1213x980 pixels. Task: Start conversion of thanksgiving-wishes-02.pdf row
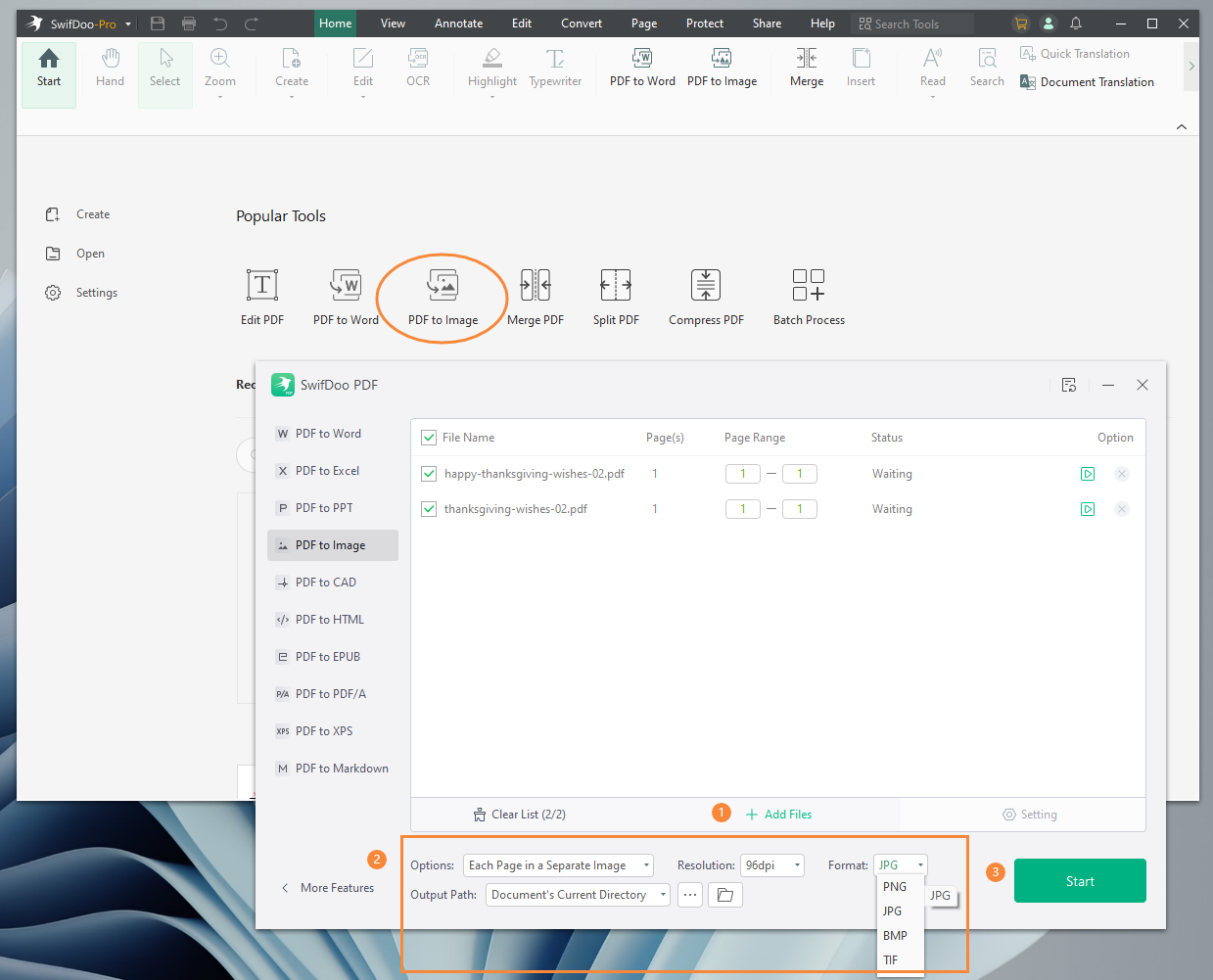click(x=1088, y=509)
